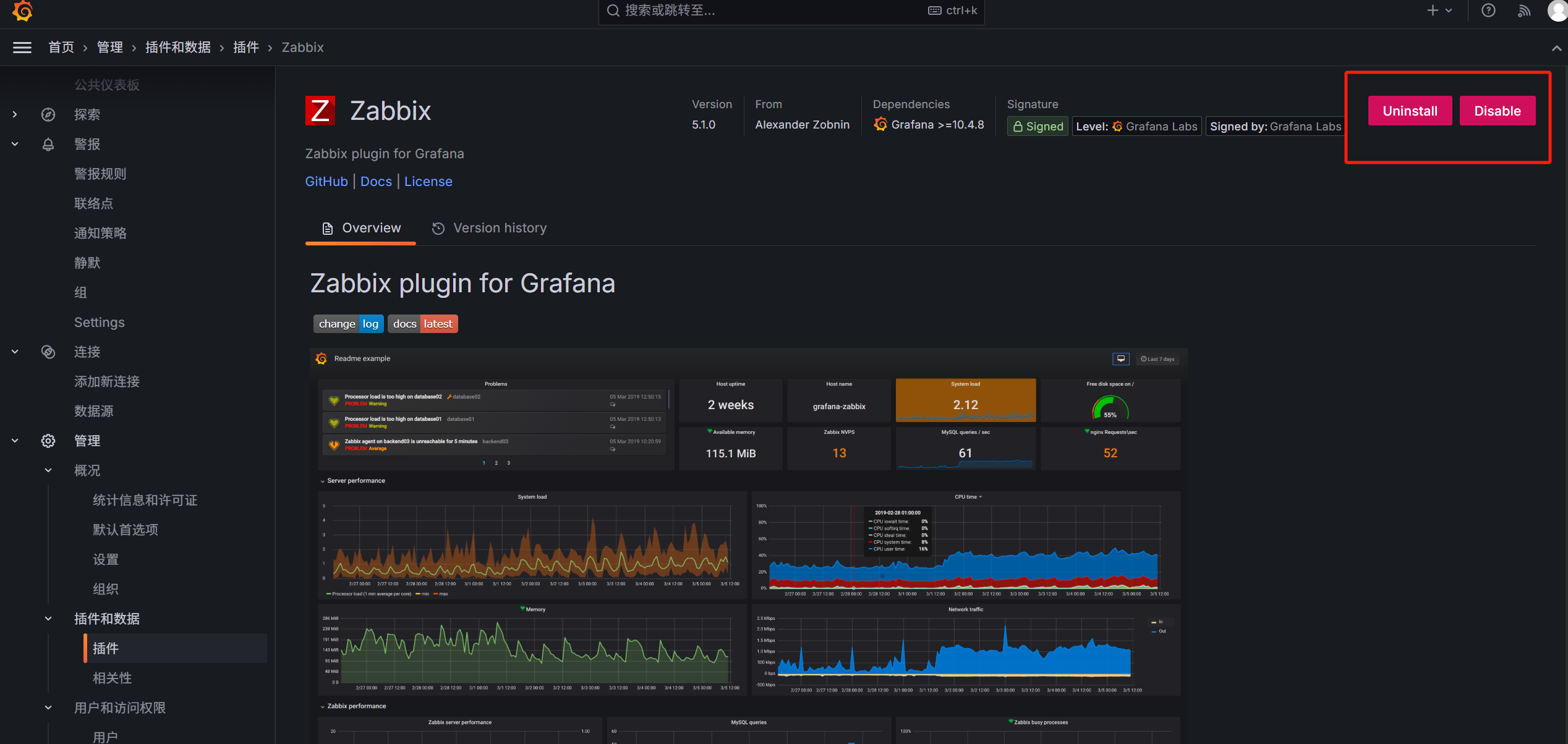Screen dimensions: 1568x744
Task: Go to 插件和数据 breadcrumb
Action: pyautogui.click(x=178, y=48)
